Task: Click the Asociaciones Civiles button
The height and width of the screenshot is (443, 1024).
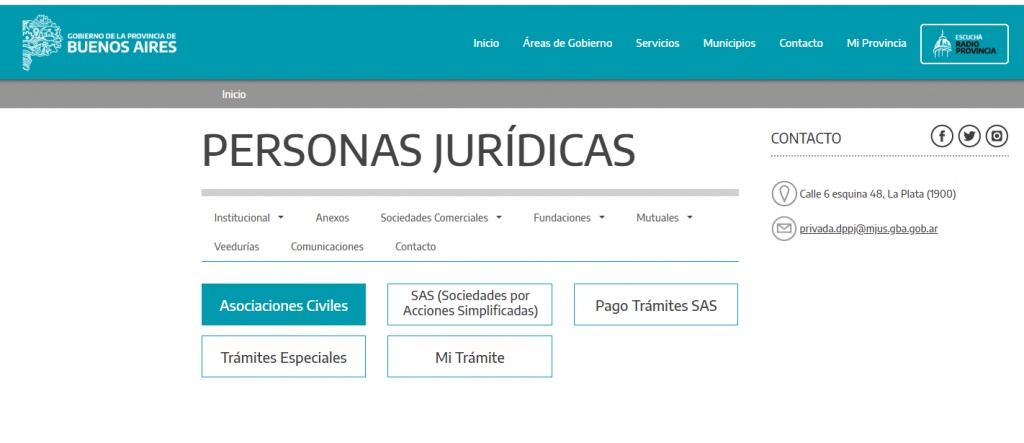Action: pyautogui.click(x=283, y=304)
